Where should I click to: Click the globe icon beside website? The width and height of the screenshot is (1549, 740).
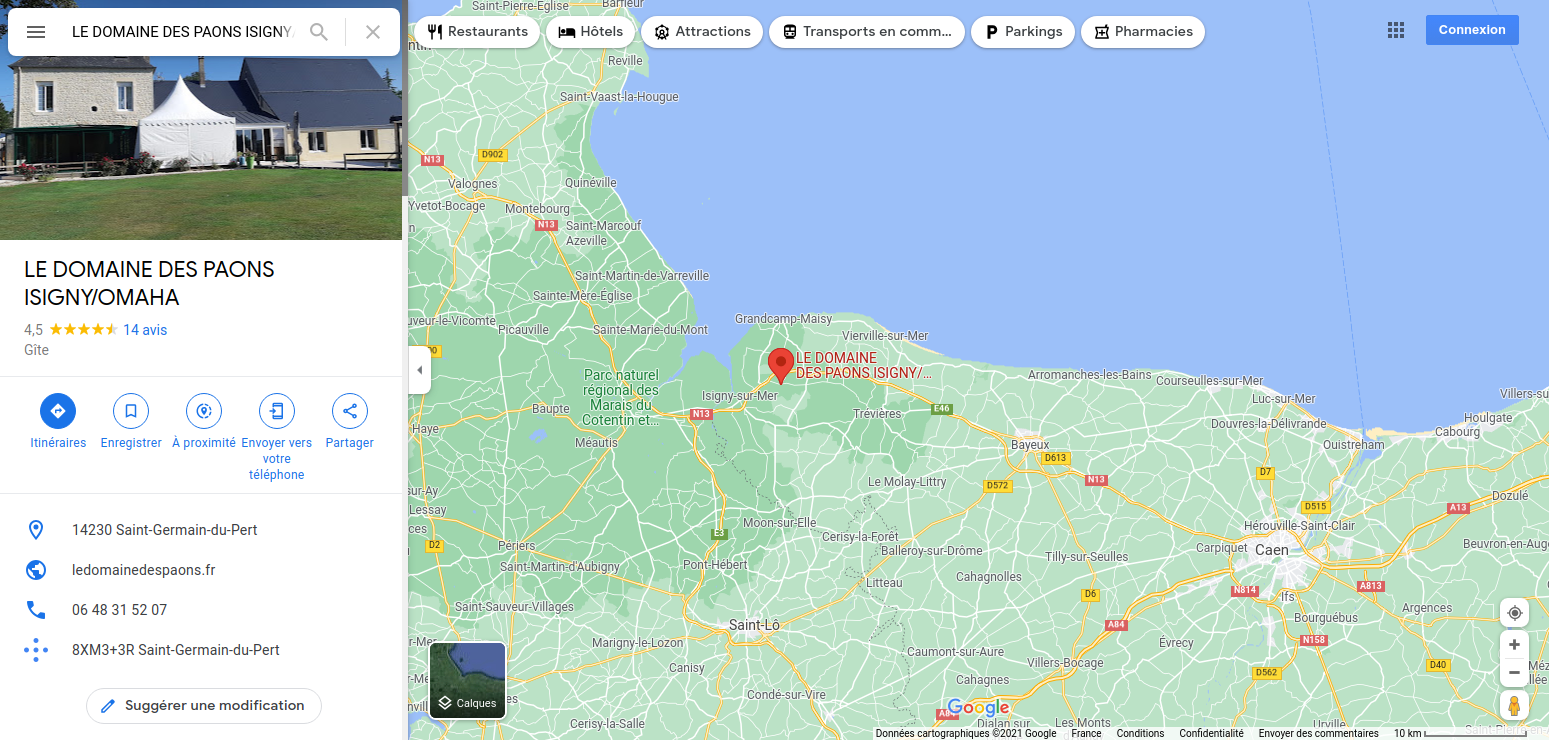36,570
